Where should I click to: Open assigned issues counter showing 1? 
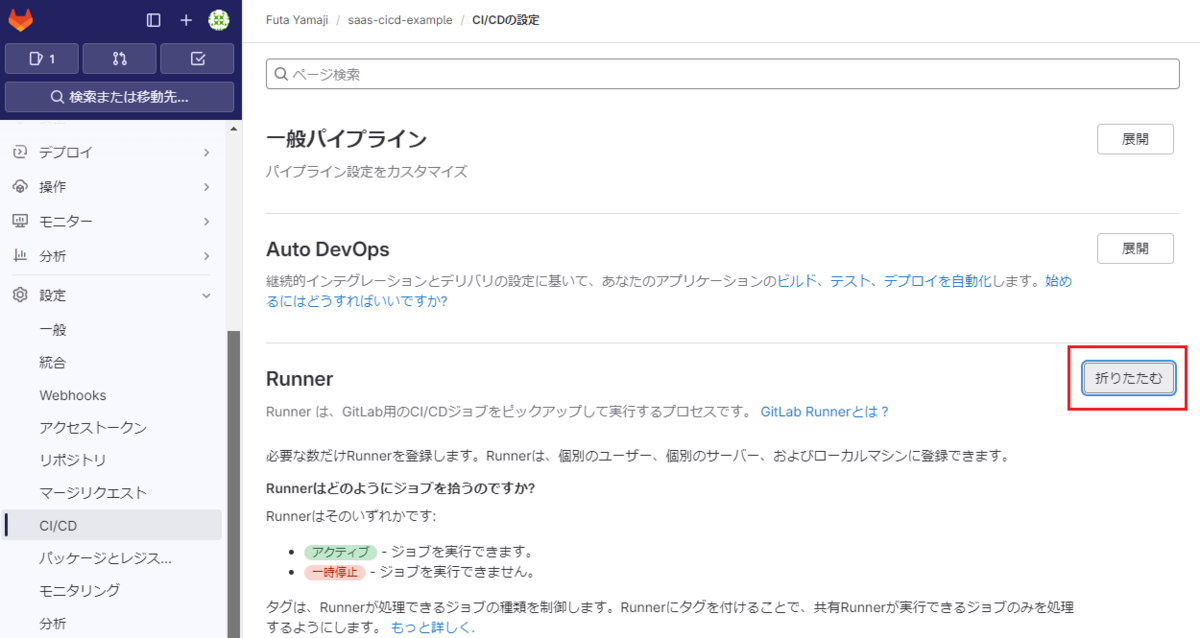41,59
